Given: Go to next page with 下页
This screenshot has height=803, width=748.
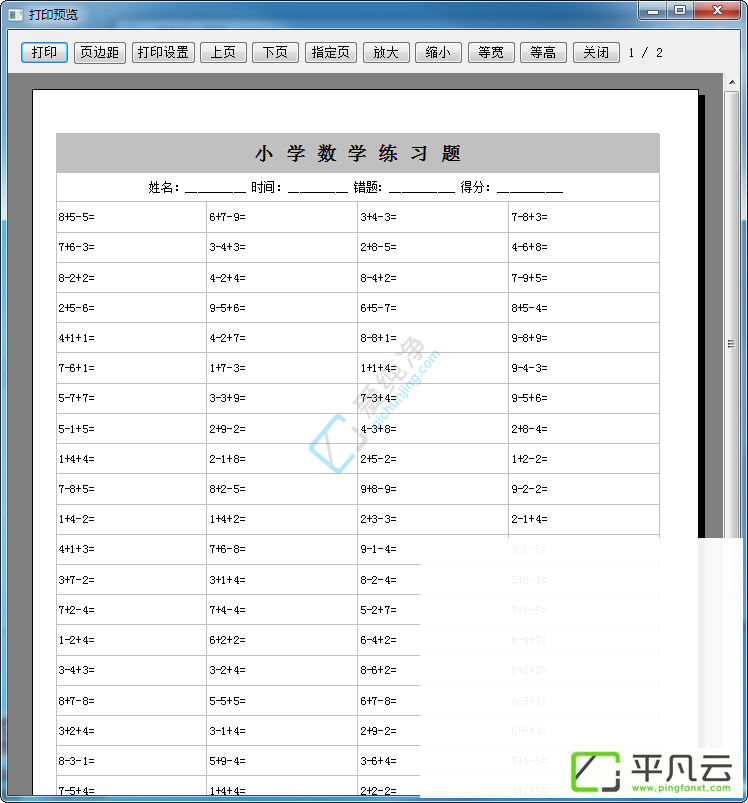Looking at the screenshot, I should (x=275, y=52).
